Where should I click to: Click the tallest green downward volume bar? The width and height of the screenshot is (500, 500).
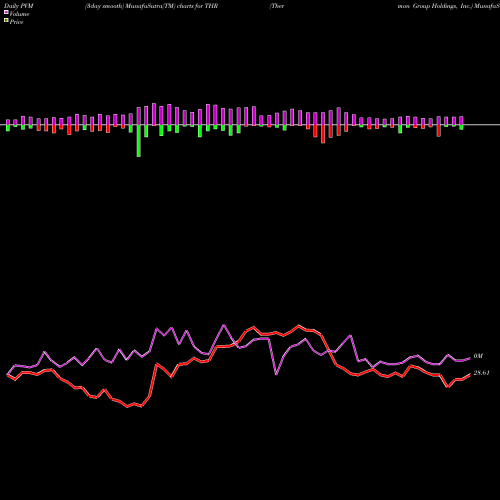[x=139, y=141]
